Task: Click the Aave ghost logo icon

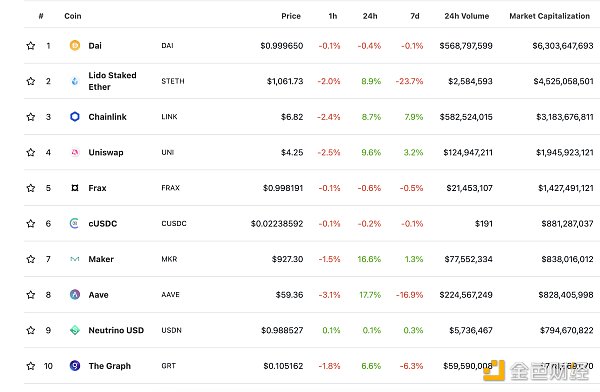Action: [x=75, y=294]
